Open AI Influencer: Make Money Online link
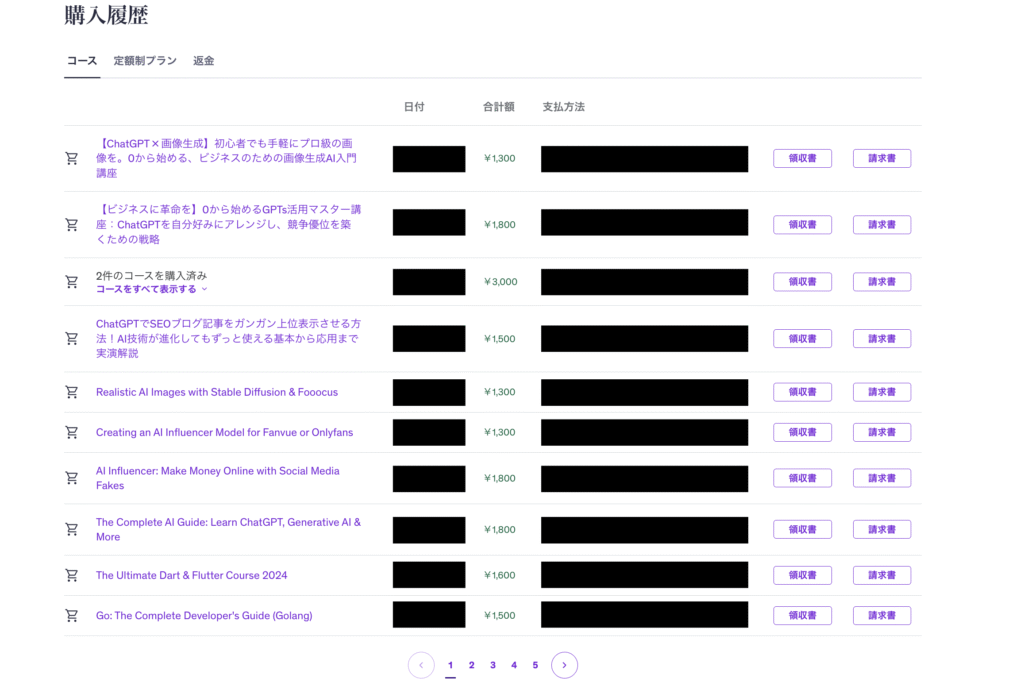This screenshot has width=1024, height=686. point(217,478)
